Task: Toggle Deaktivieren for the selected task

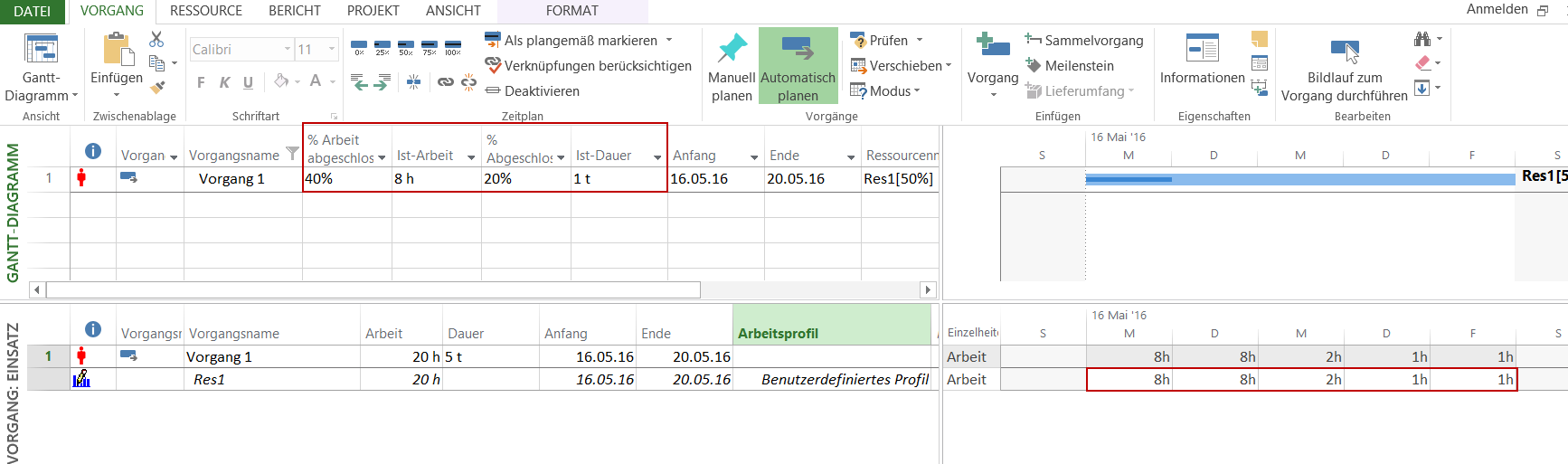Action: pyautogui.click(x=532, y=91)
